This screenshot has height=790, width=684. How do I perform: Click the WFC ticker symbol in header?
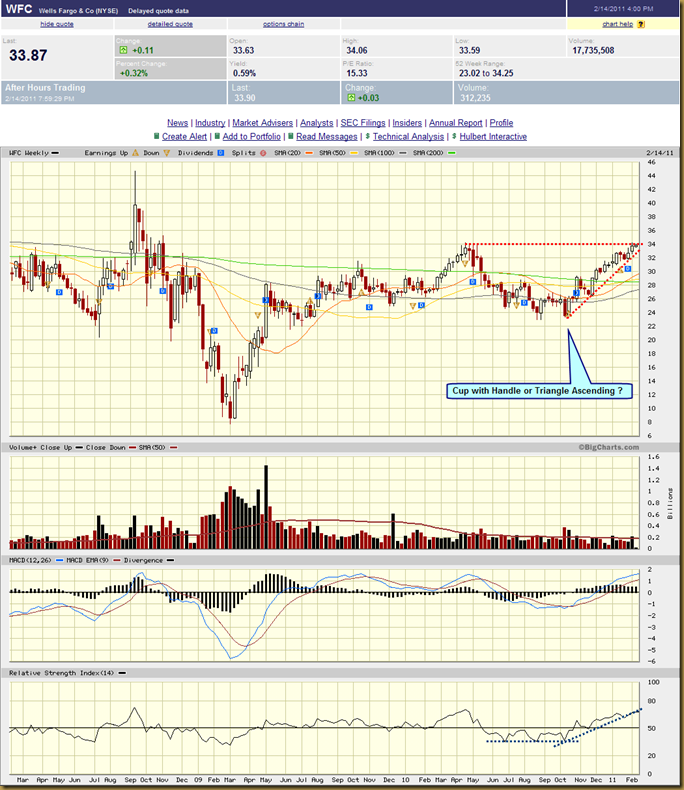coord(19,9)
